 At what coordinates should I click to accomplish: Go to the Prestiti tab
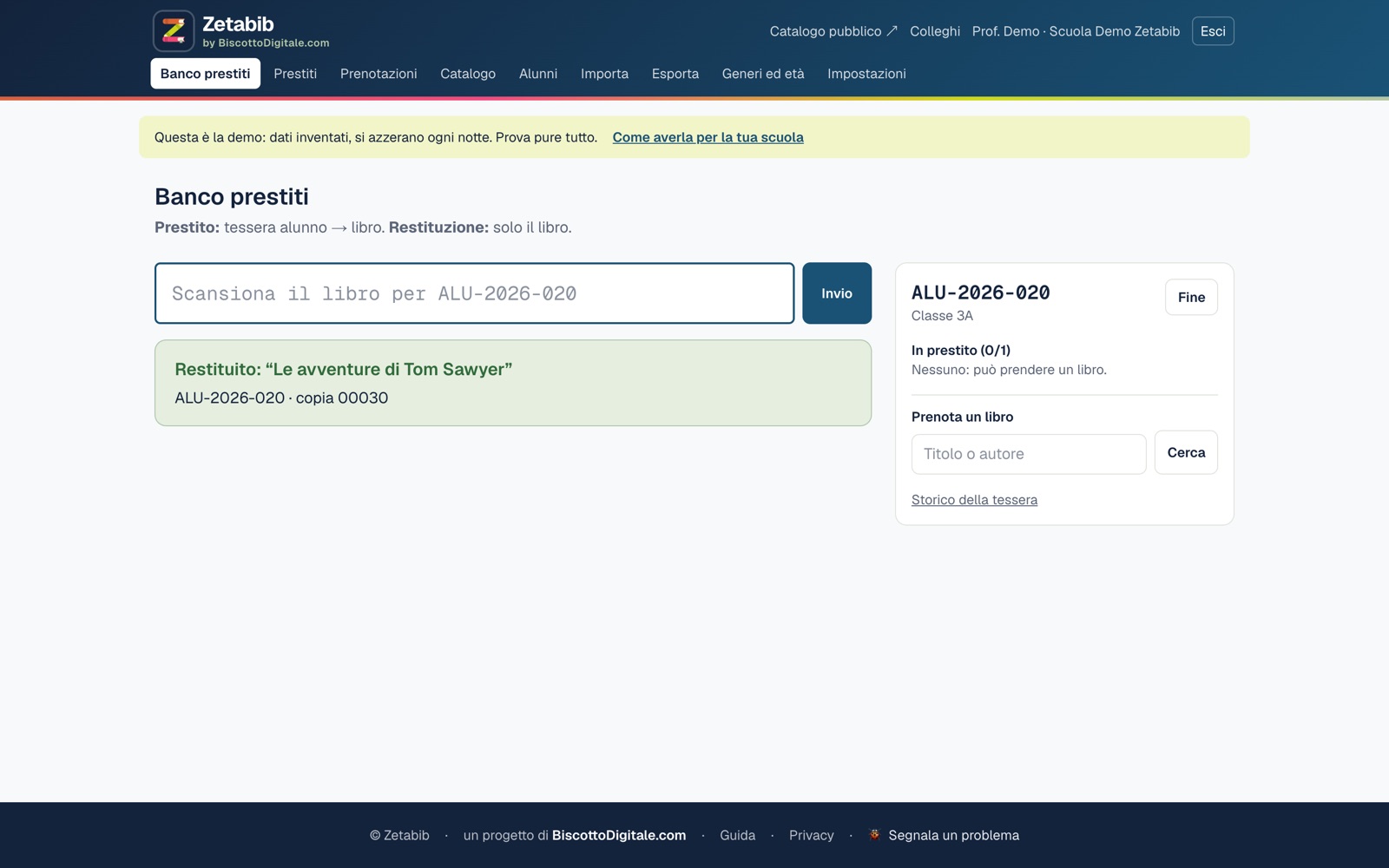[295, 74]
